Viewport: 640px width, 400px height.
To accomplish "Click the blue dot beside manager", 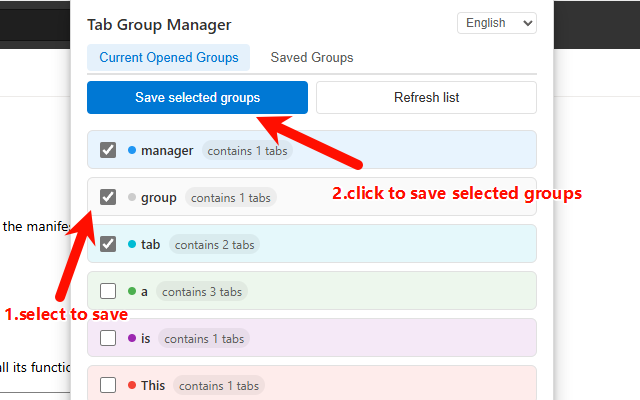I will click(132, 151).
